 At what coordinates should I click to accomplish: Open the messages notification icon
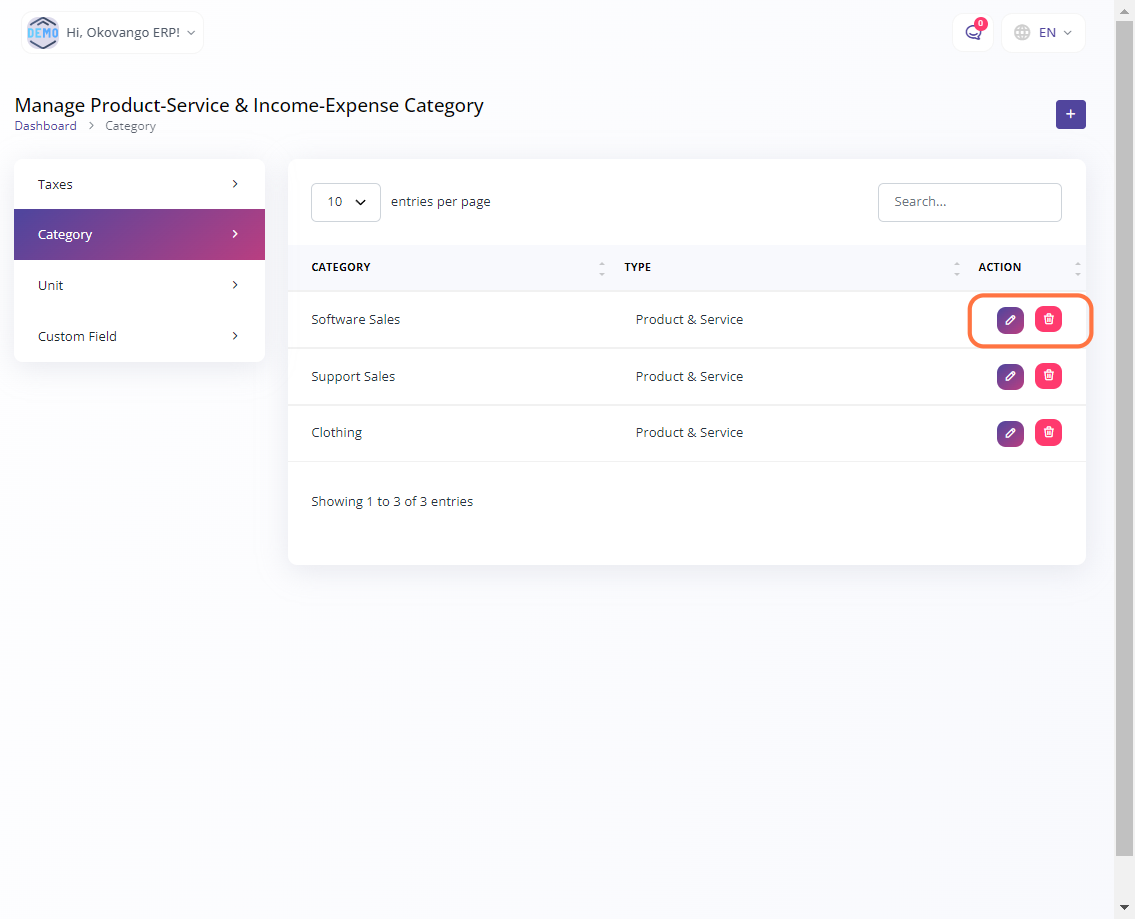click(x=973, y=33)
